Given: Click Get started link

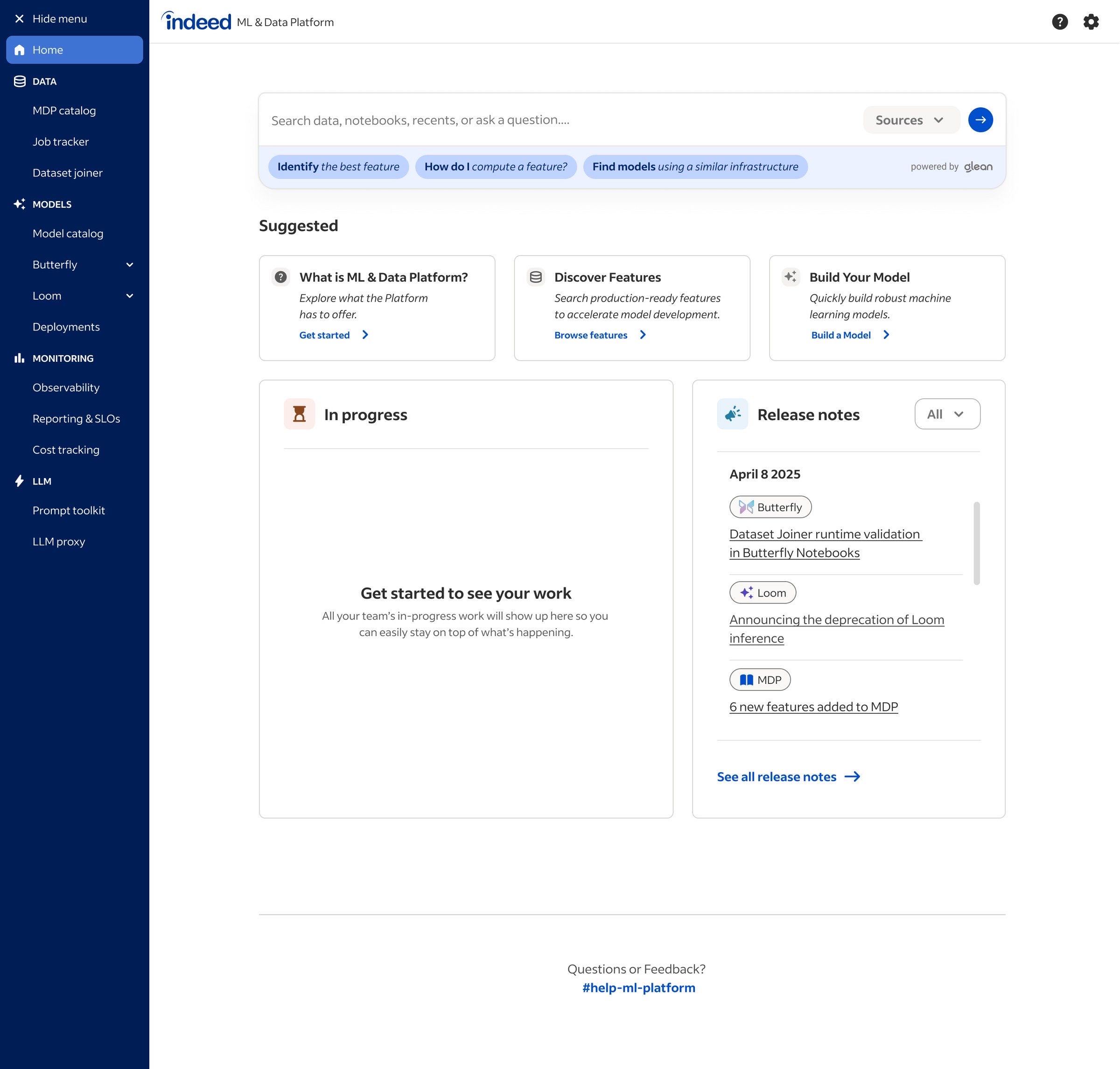Looking at the screenshot, I should 325,335.
